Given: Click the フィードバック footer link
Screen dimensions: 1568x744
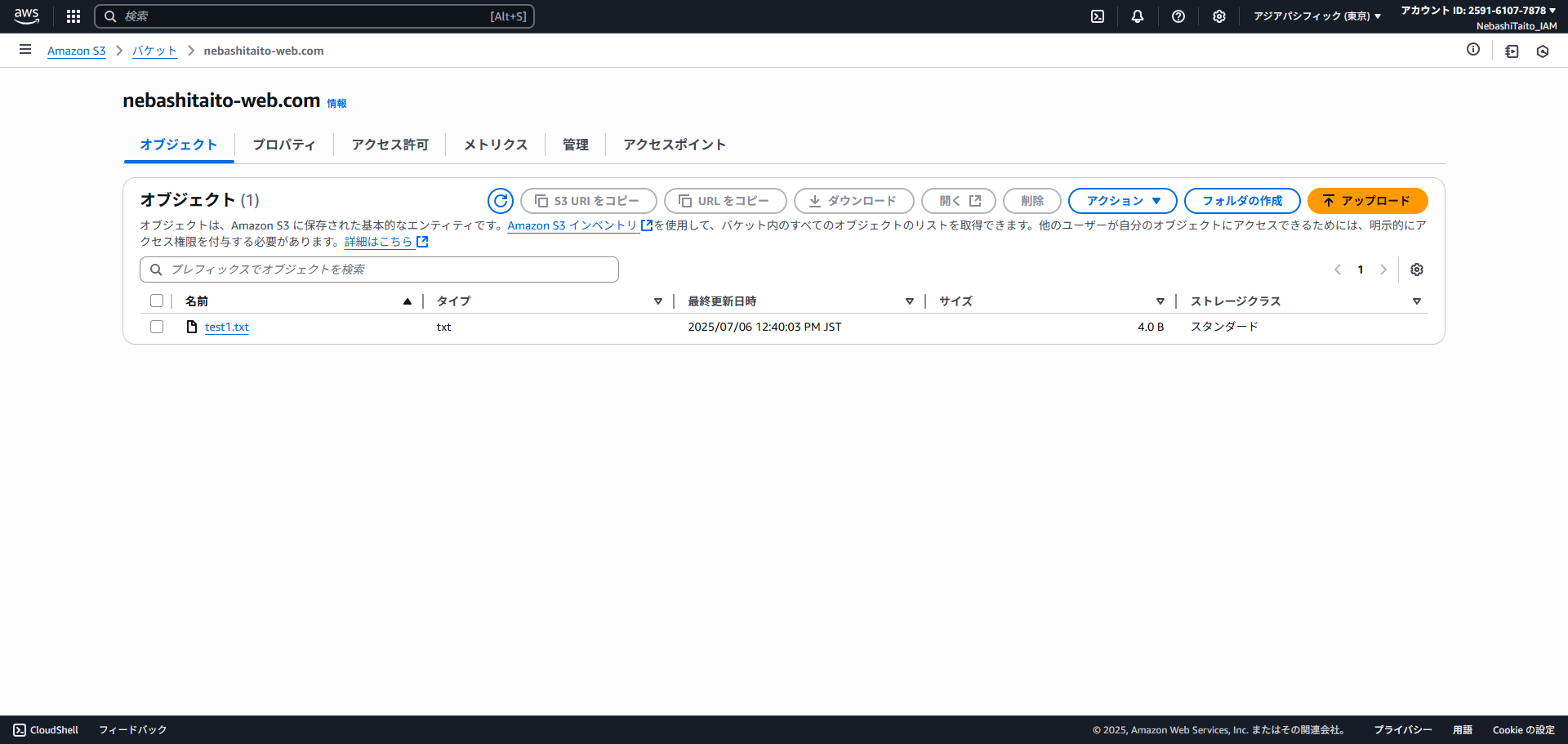Looking at the screenshot, I should tap(132, 730).
